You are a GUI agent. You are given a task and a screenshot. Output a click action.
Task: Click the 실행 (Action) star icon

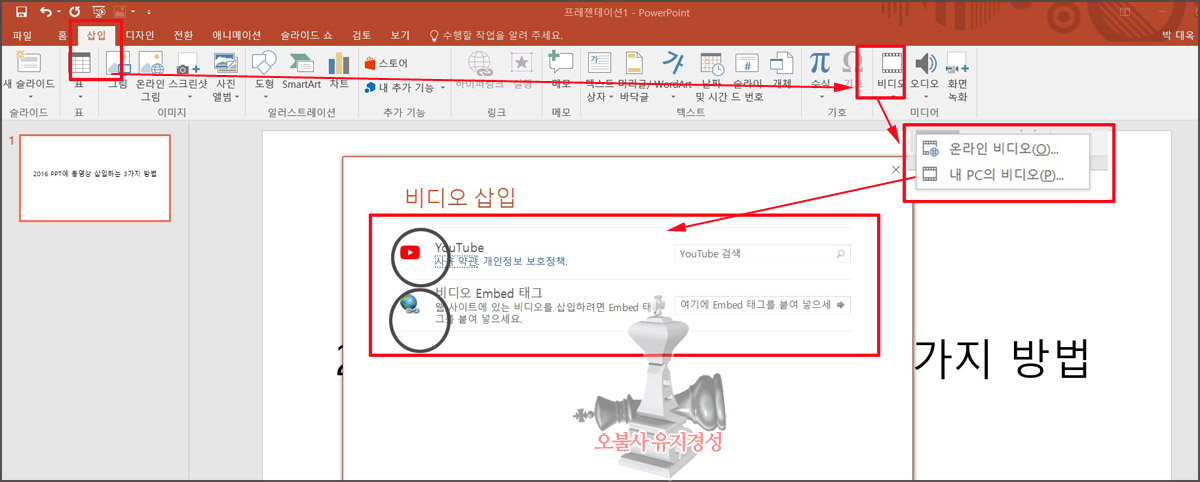522,64
